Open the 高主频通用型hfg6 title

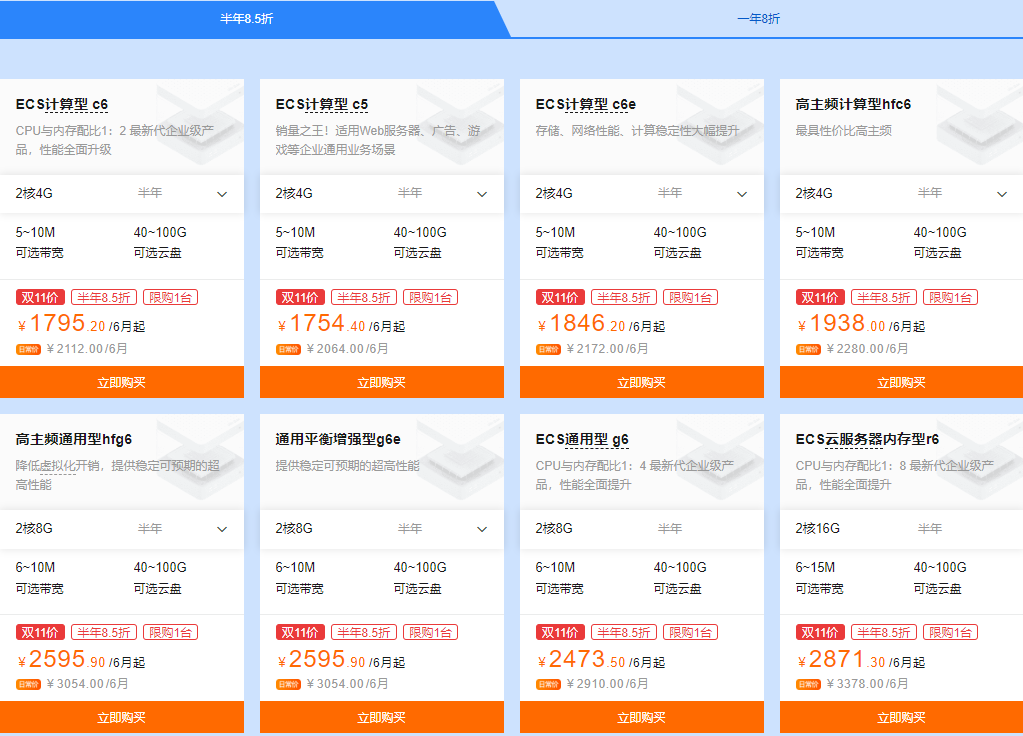click(74, 439)
